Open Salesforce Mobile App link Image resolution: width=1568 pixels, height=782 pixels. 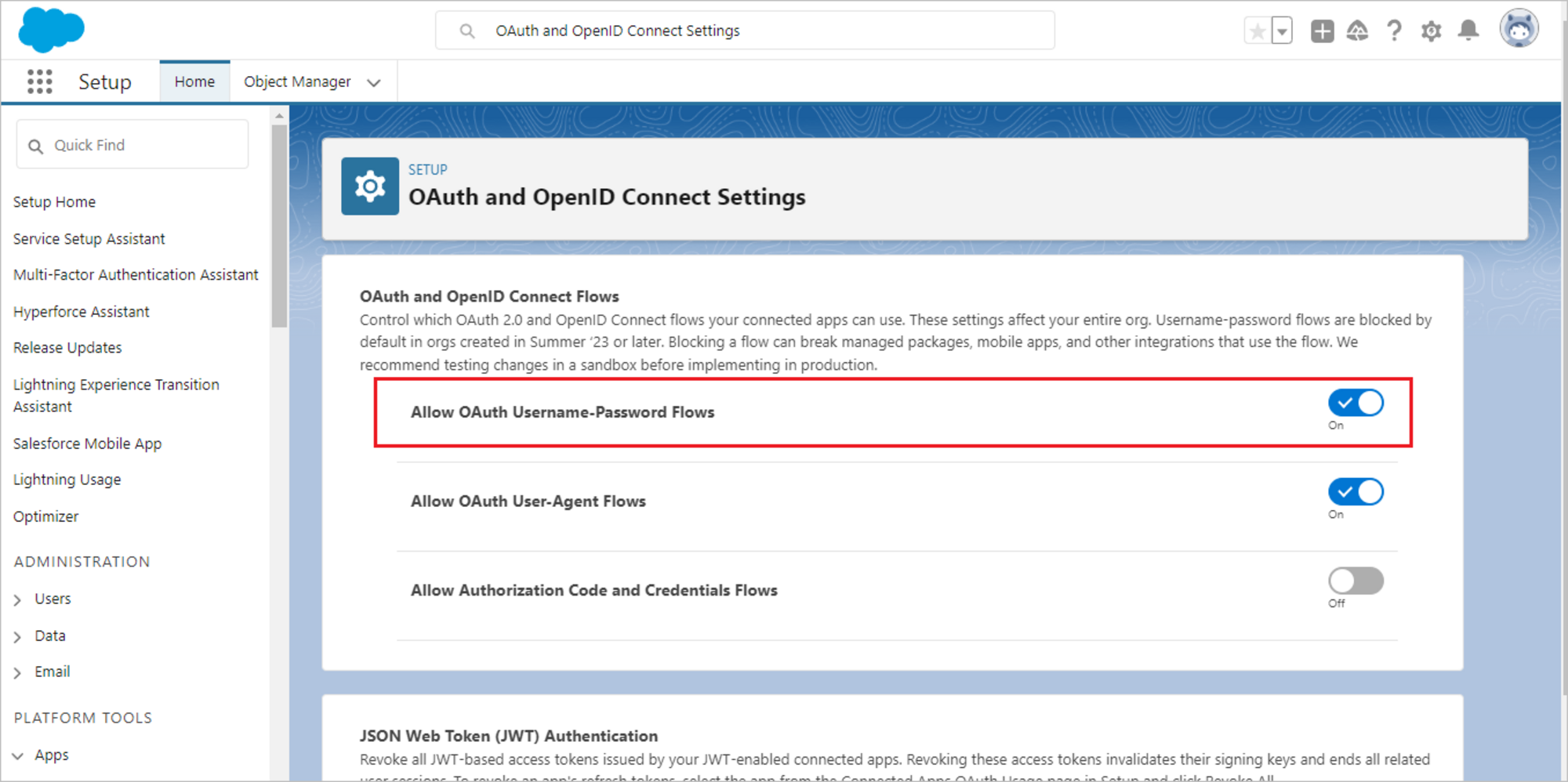[87, 443]
